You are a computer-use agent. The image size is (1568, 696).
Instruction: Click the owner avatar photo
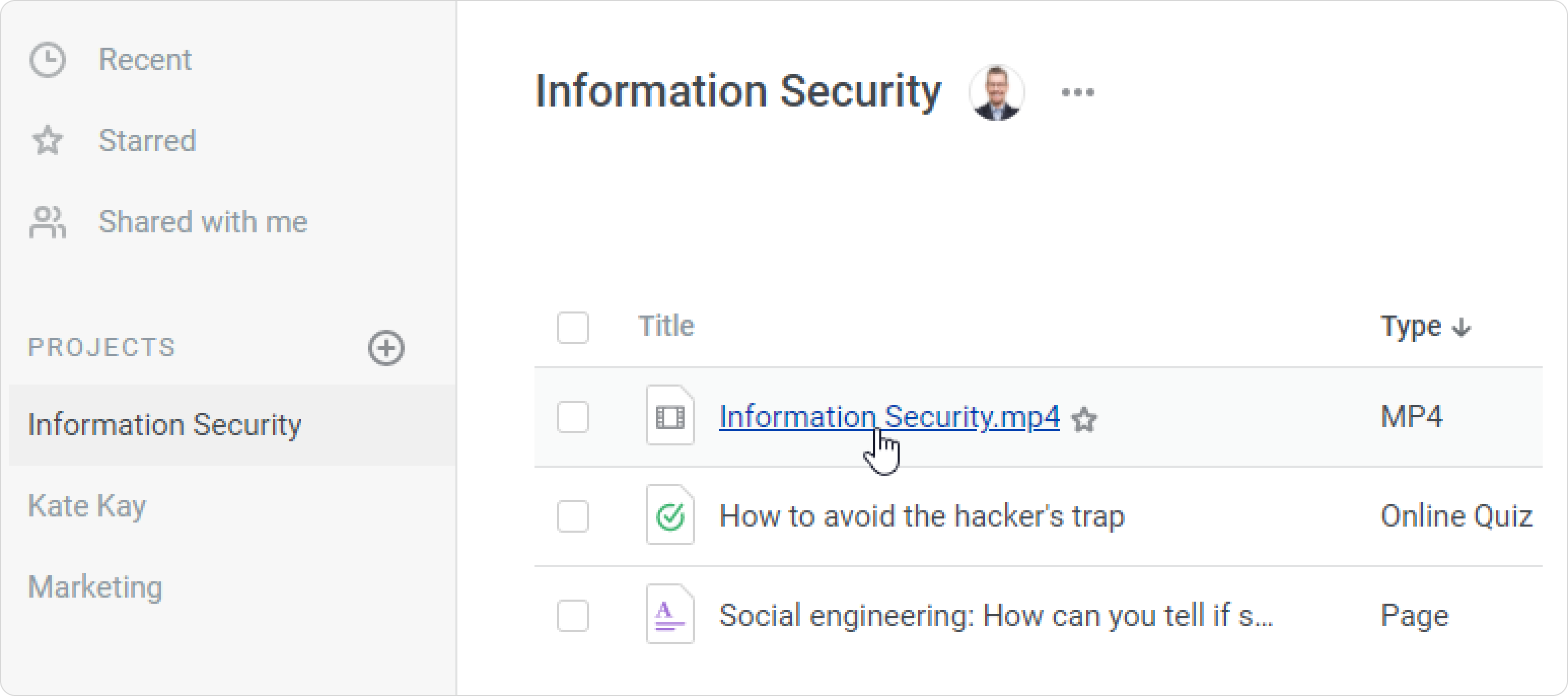tap(996, 92)
